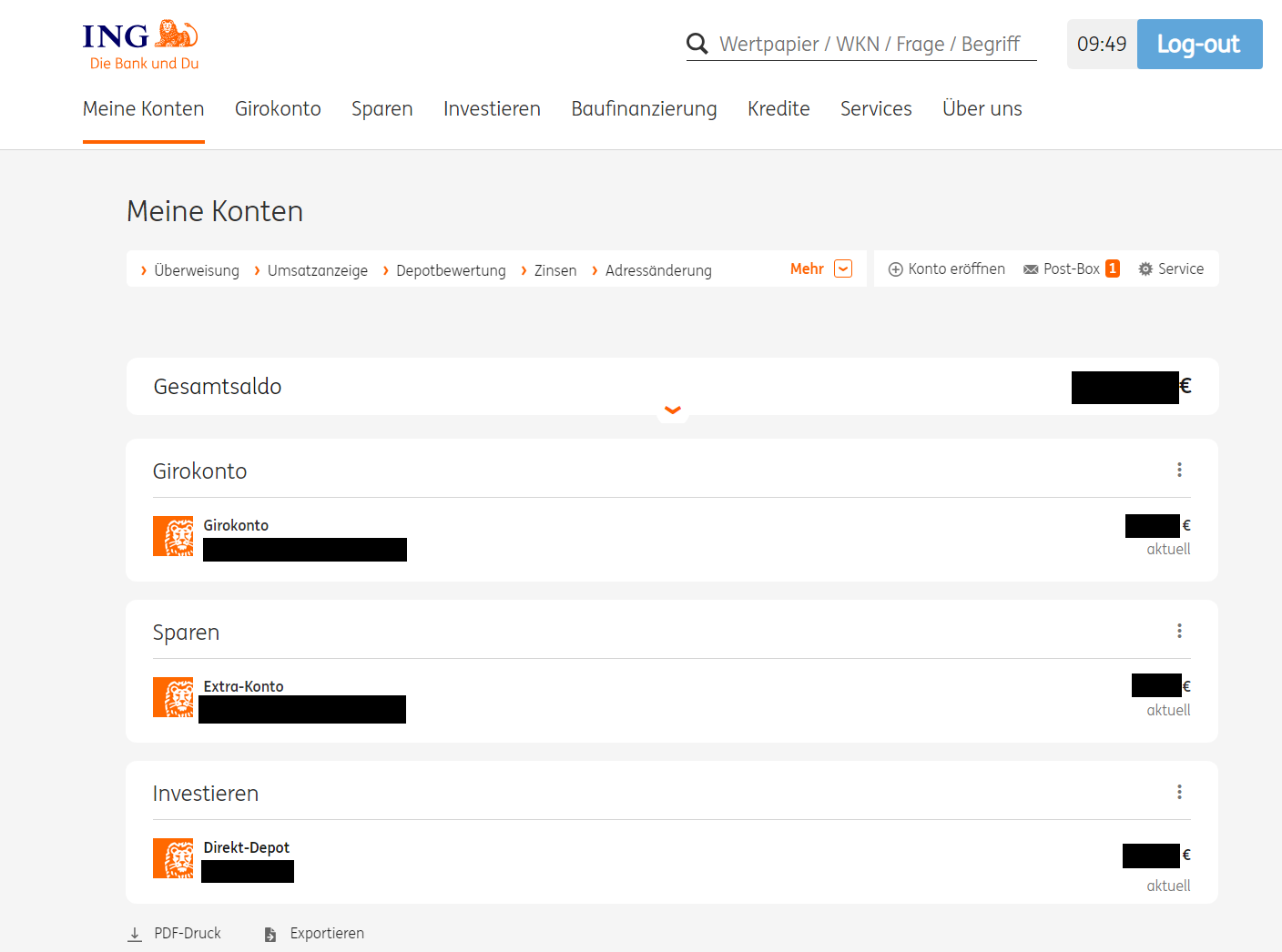Click the search magnifier icon
This screenshot has height=952, width=1282.
pos(697,44)
